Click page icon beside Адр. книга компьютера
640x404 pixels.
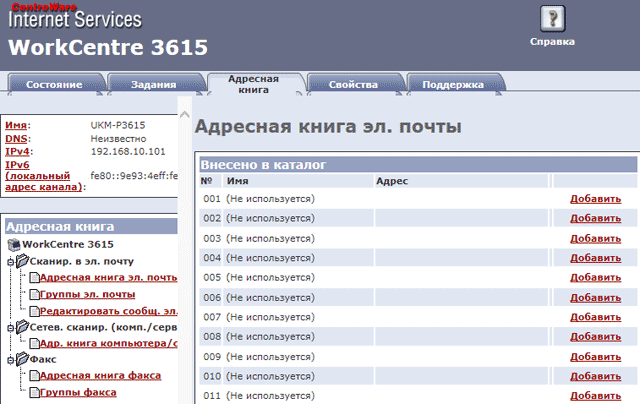(34, 344)
